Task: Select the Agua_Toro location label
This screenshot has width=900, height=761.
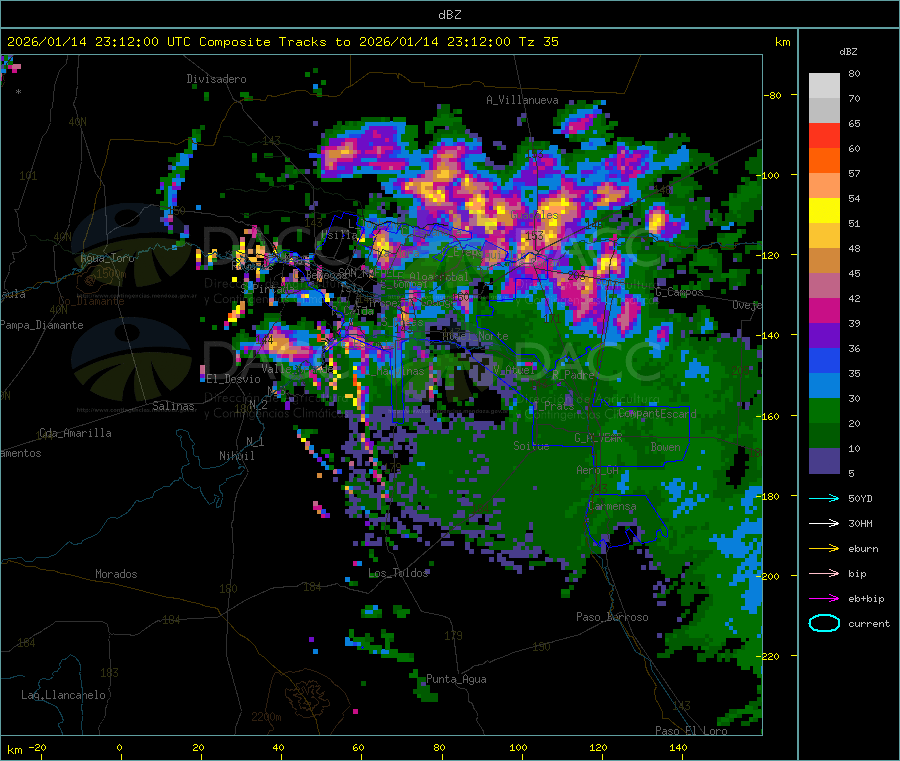Action: (107, 258)
